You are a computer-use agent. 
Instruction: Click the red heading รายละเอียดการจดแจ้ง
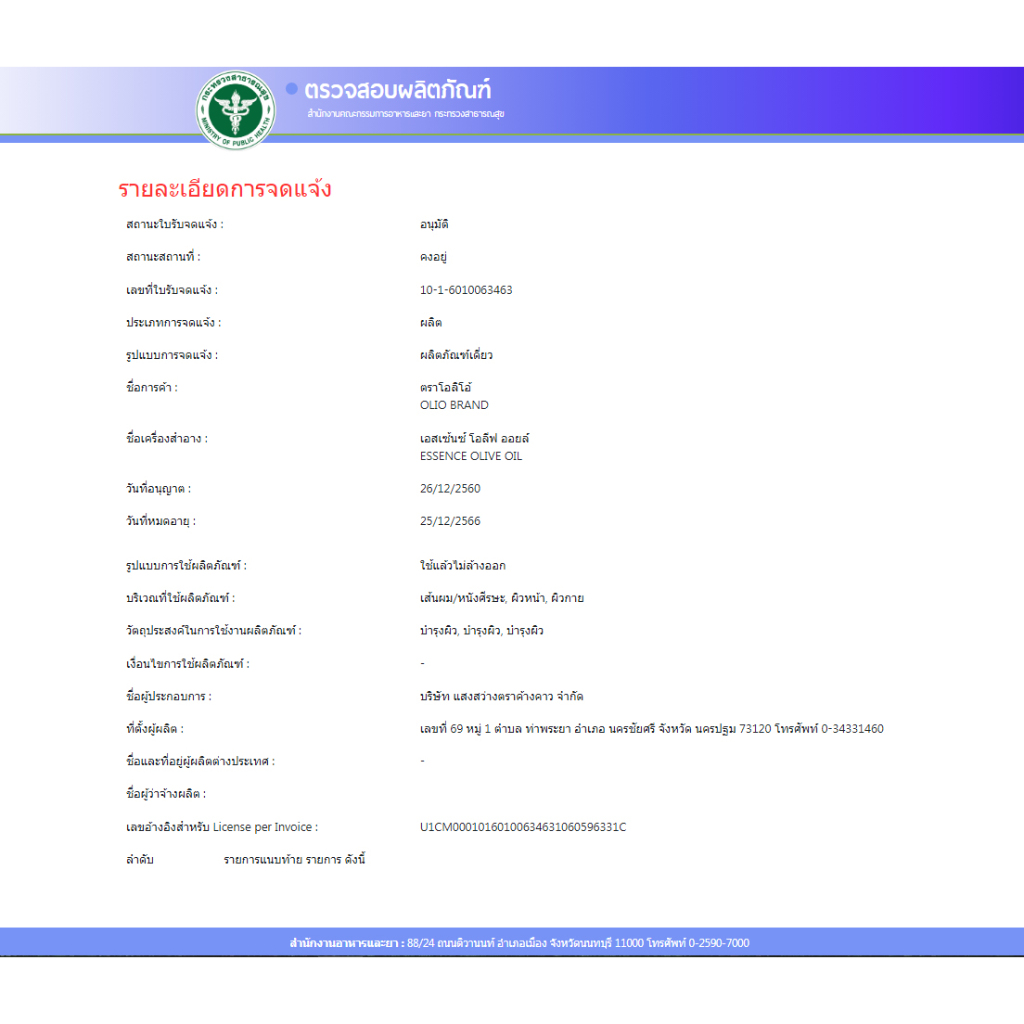(225, 189)
